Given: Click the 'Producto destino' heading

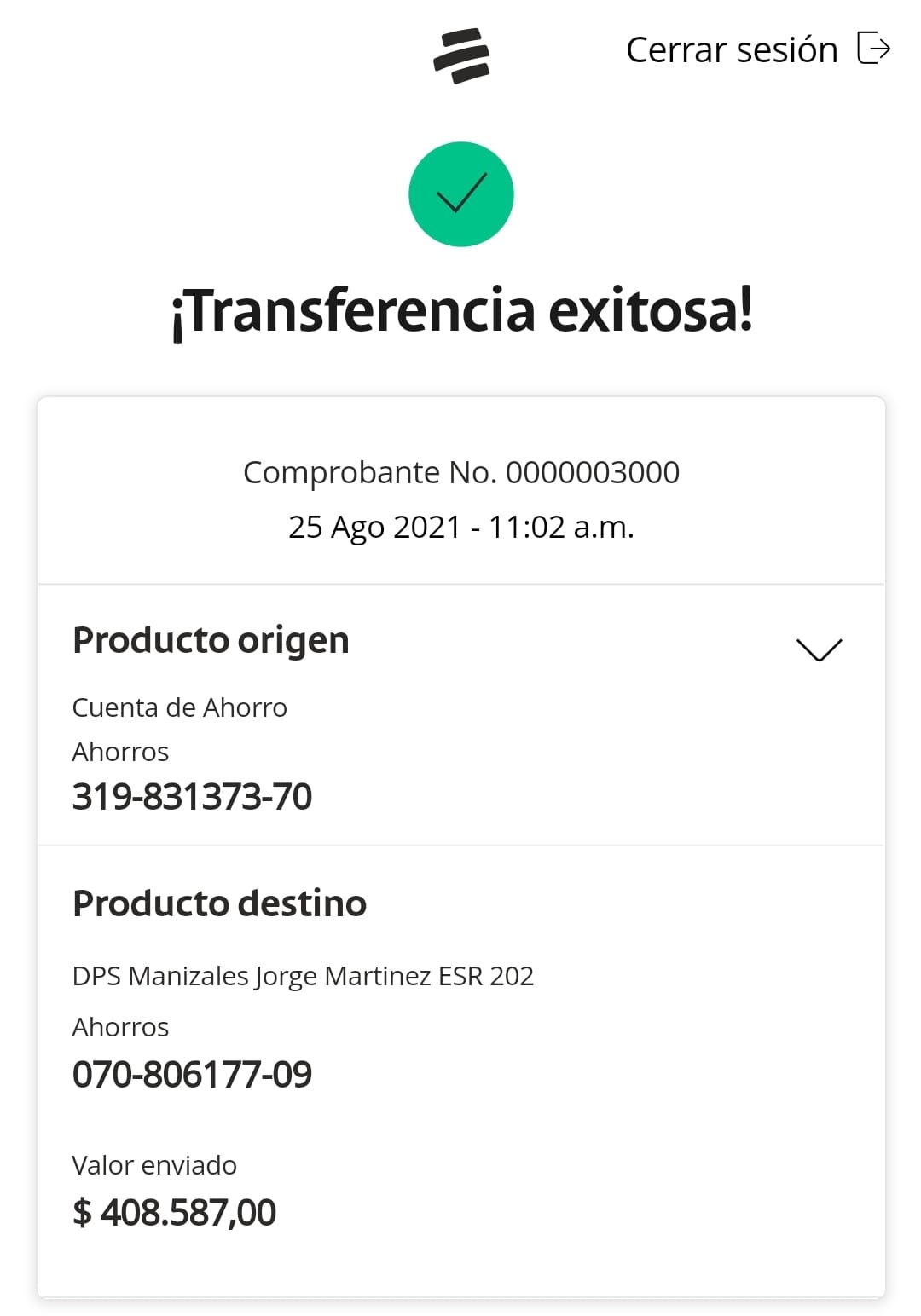Looking at the screenshot, I should (x=219, y=903).
